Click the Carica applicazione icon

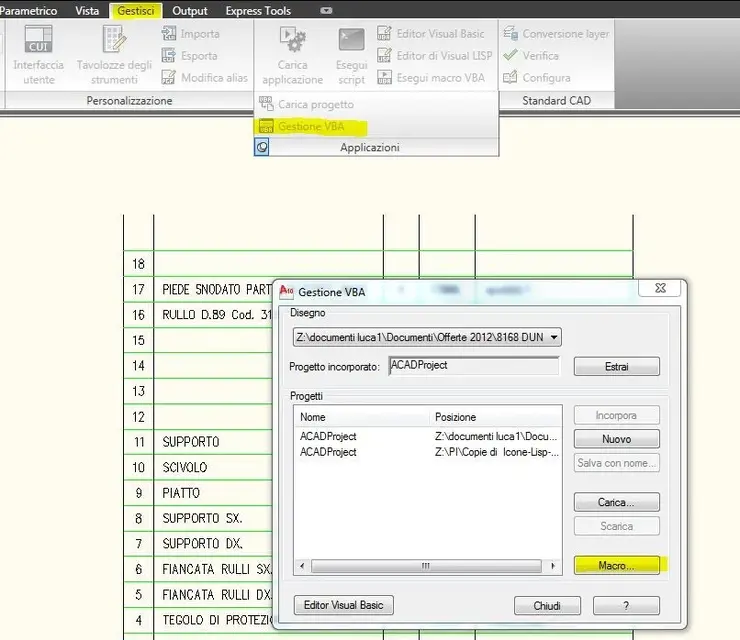[x=292, y=42]
